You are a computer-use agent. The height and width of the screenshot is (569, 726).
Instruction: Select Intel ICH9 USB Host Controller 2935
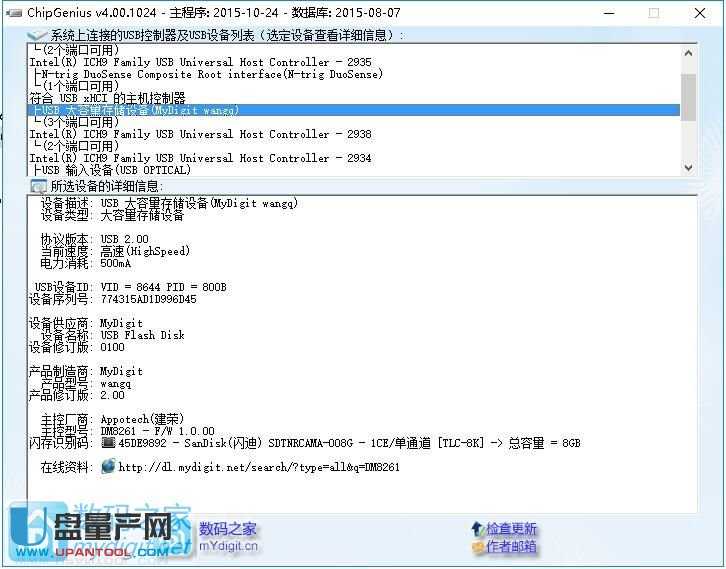200,62
